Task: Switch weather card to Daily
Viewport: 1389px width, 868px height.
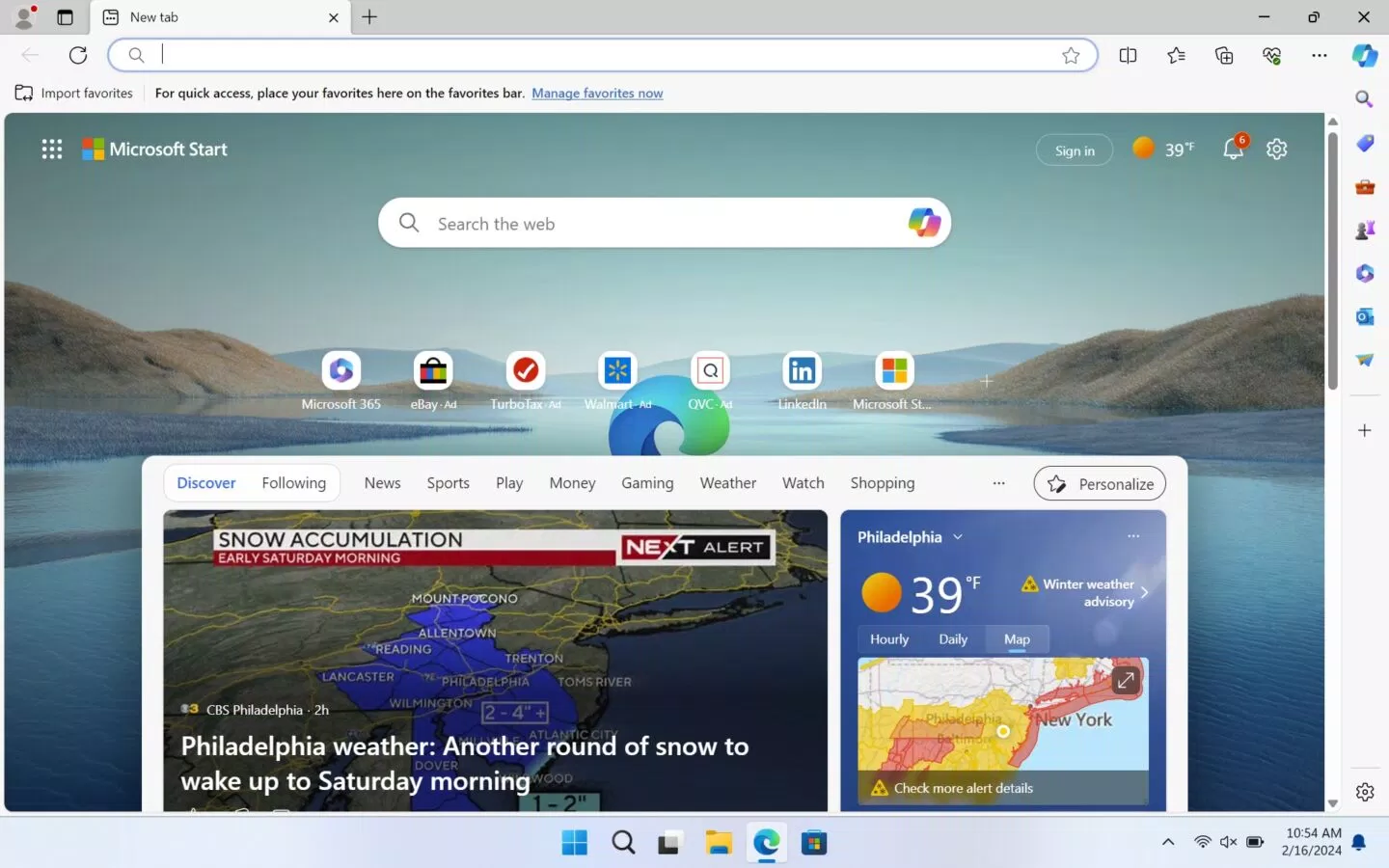Action: [x=953, y=639]
